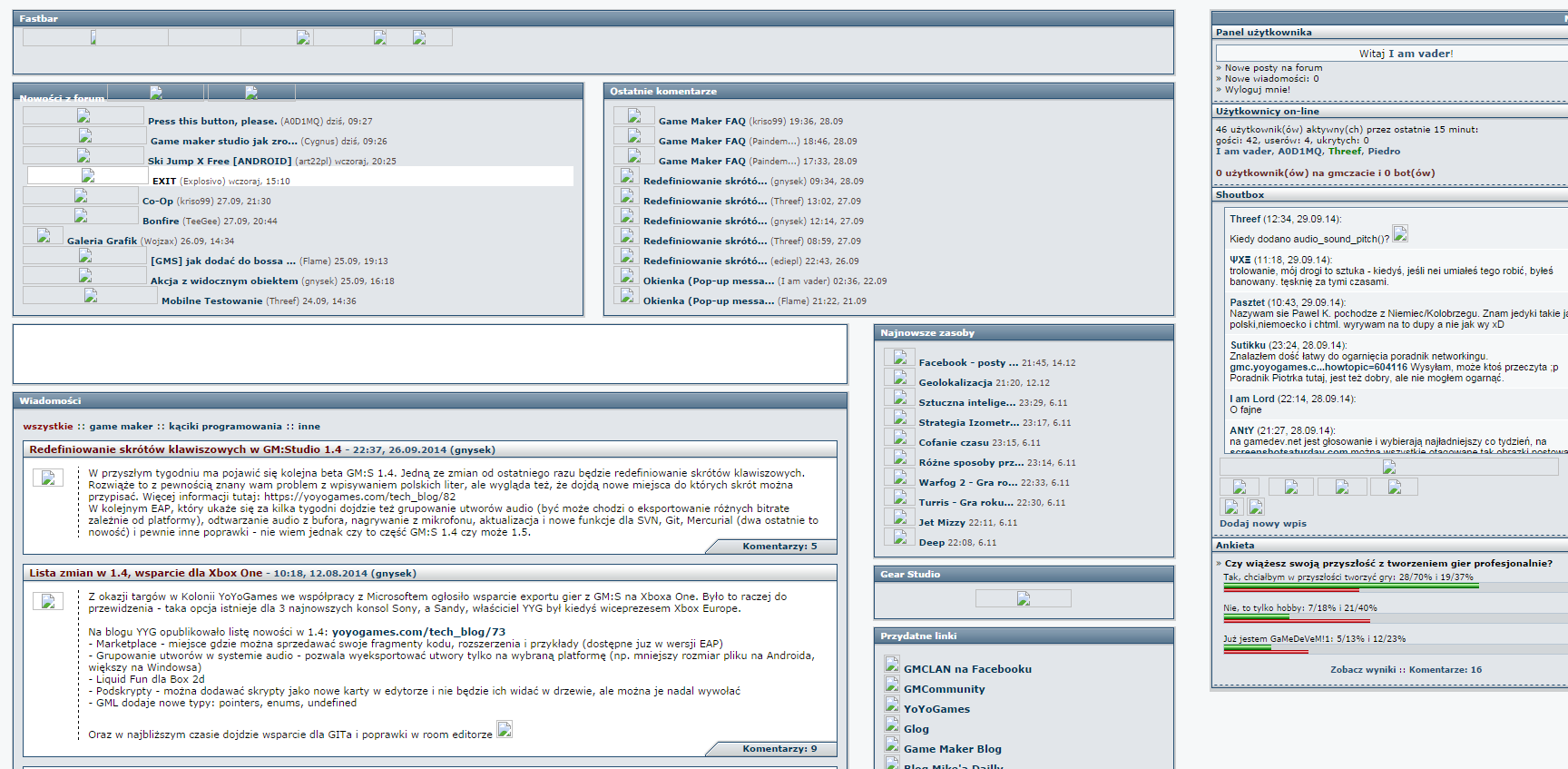Image resolution: width=1568 pixels, height=769 pixels.
Task: Open the news title "Redefiniowanie skrótów klawiszowych w GM:Studio 1.4"
Action: [x=185, y=449]
